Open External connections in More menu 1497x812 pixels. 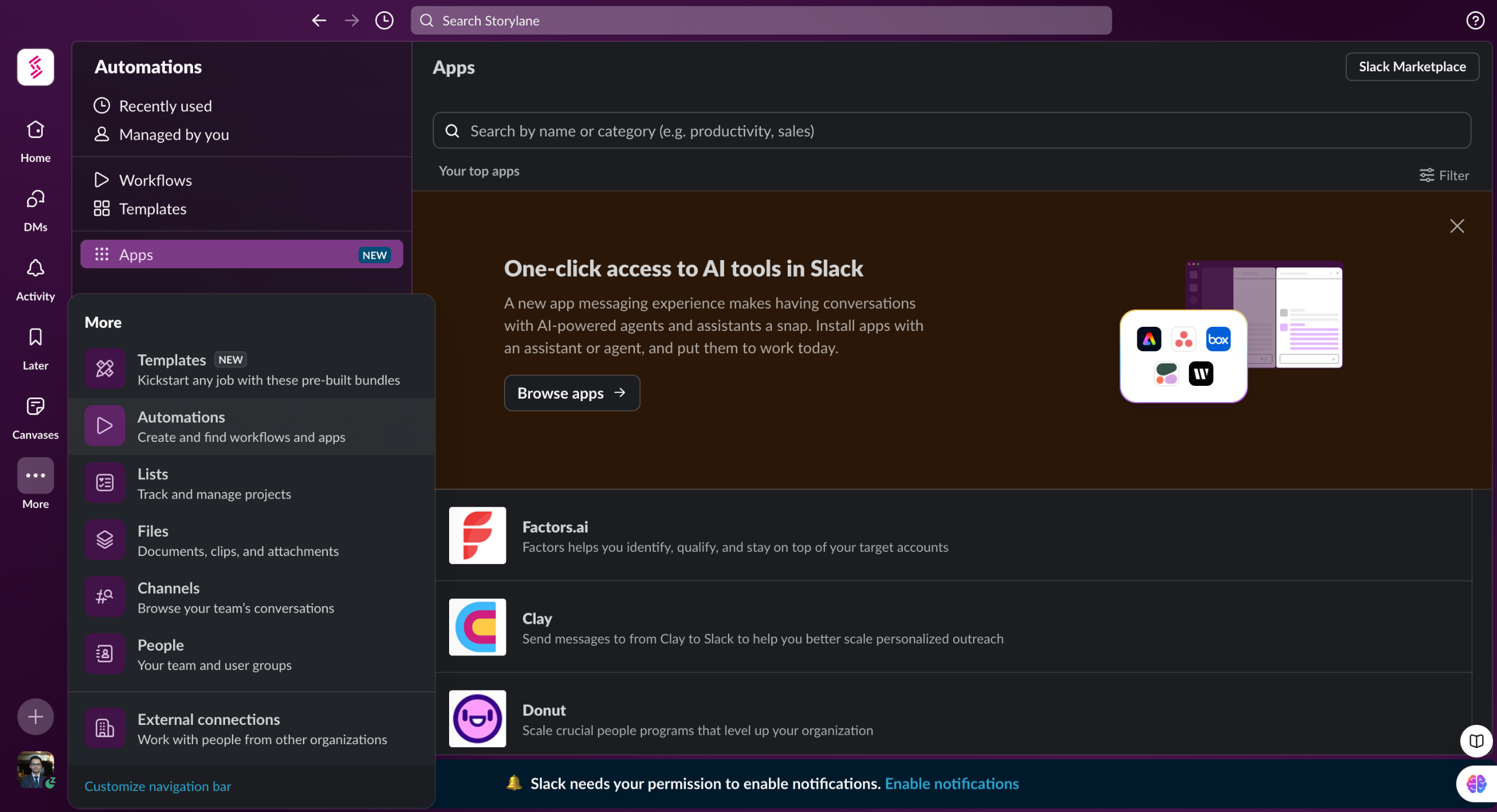coord(251,729)
